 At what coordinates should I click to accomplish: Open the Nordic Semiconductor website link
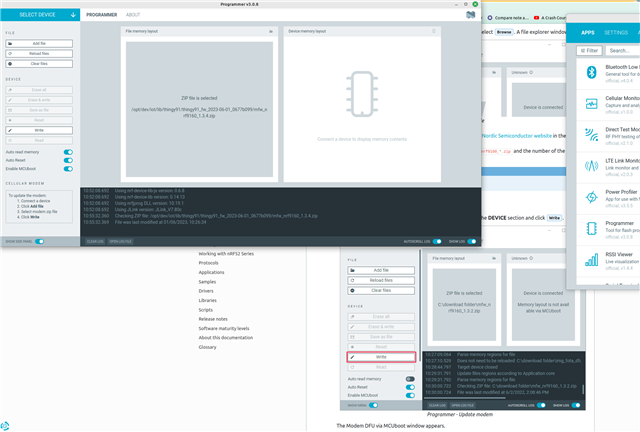tap(517, 136)
